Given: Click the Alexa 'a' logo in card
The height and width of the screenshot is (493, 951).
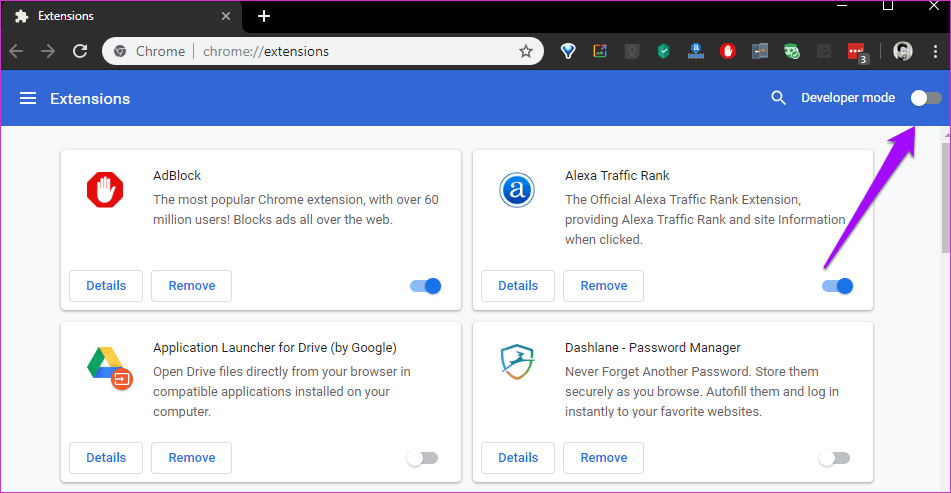Looking at the screenshot, I should pyautogui.click(x=517, y=190).
